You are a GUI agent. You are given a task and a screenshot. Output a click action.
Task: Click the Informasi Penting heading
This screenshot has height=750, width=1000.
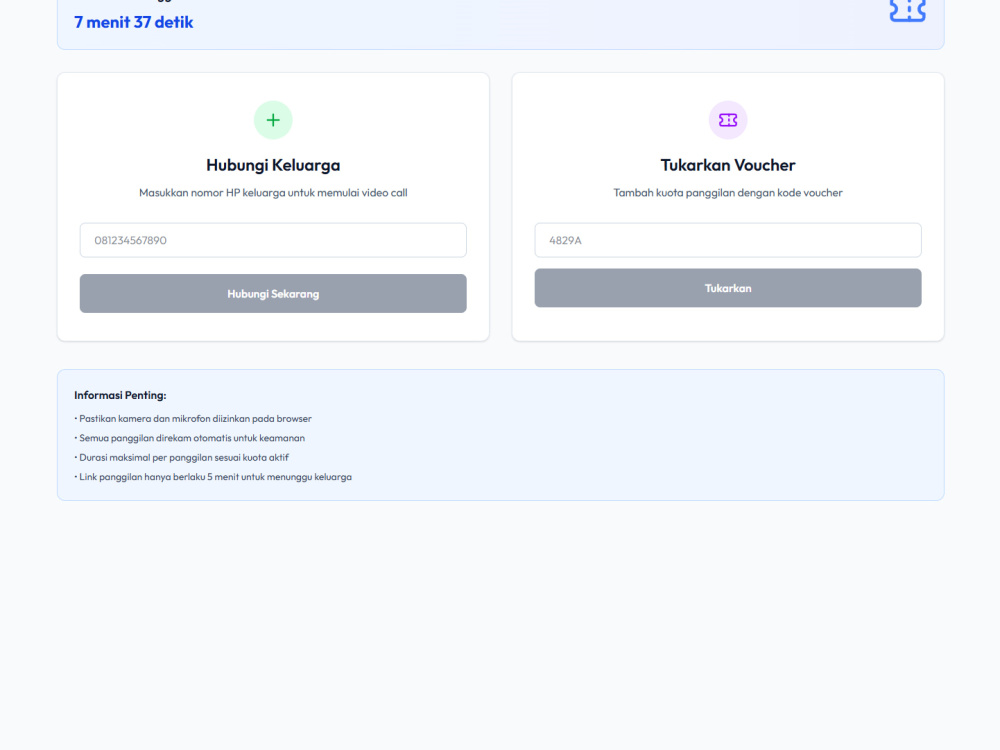pos(120,395)
